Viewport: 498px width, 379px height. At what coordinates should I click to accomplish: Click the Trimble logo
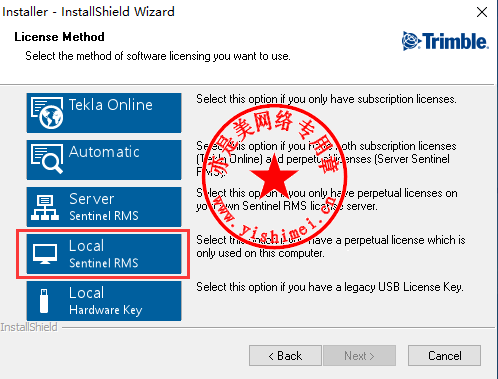coord(445,41)
